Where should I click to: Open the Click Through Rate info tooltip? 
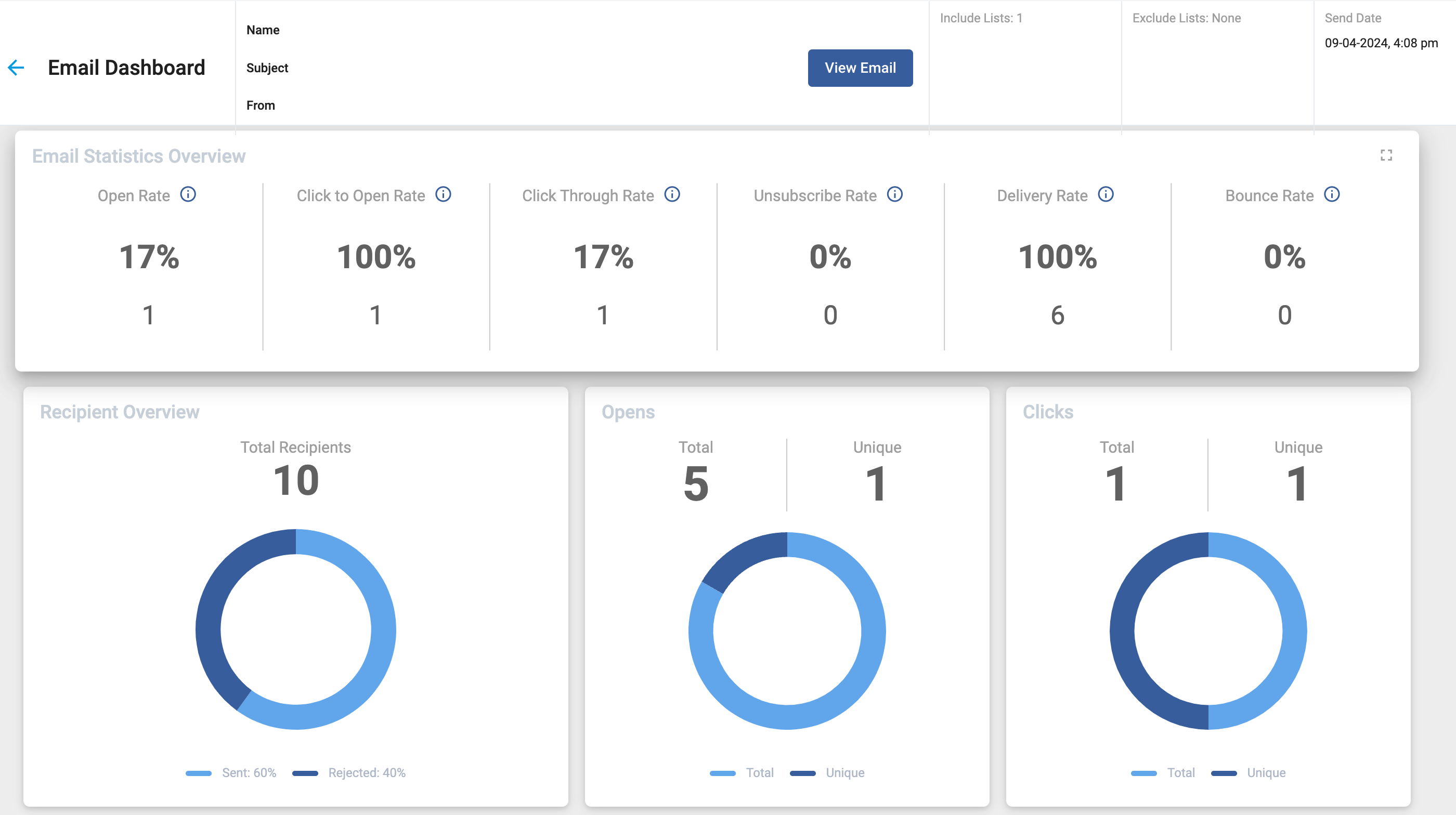(672, 194)
